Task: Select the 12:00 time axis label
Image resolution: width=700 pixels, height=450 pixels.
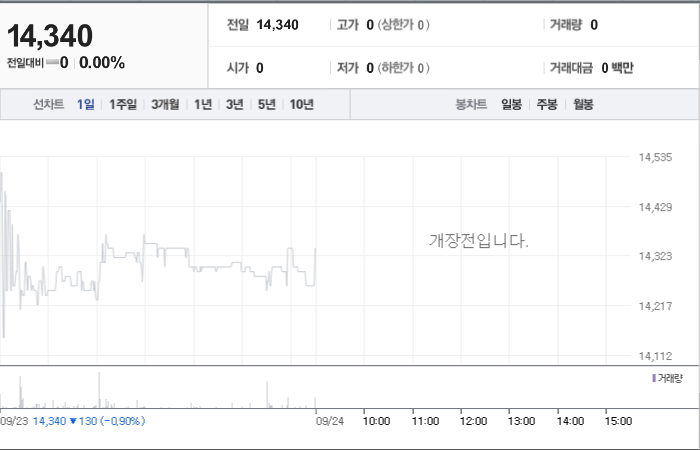Action: [x=473, y=421]
